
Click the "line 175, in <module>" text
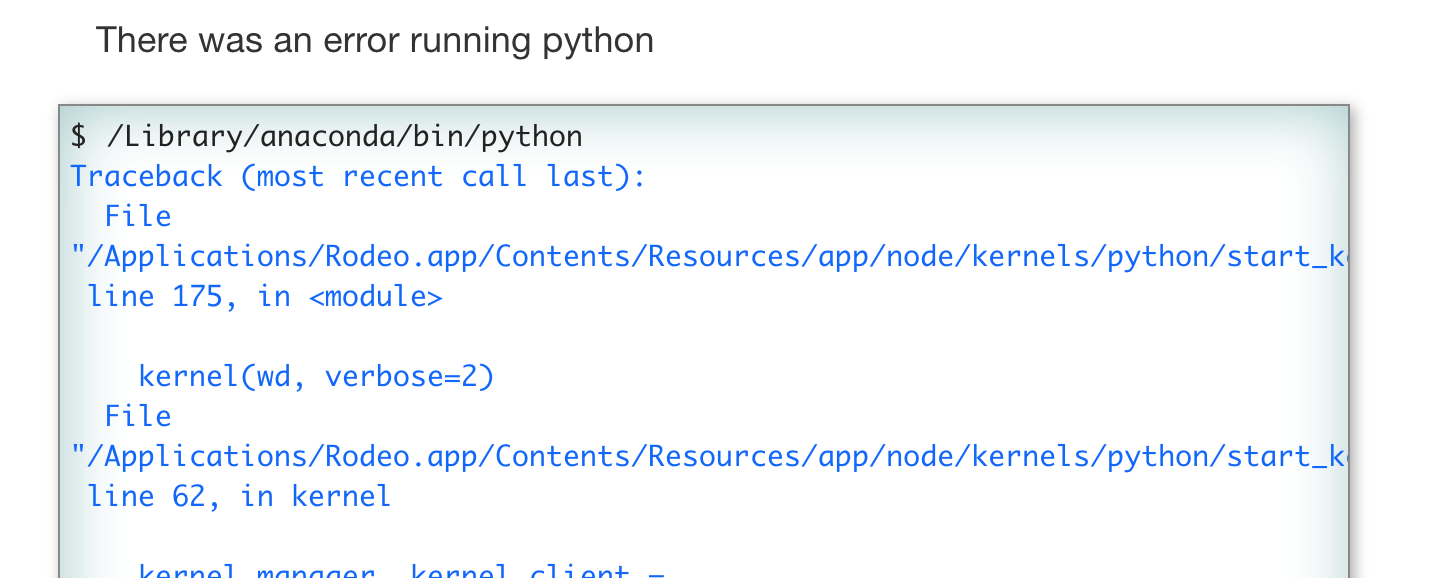265,297
